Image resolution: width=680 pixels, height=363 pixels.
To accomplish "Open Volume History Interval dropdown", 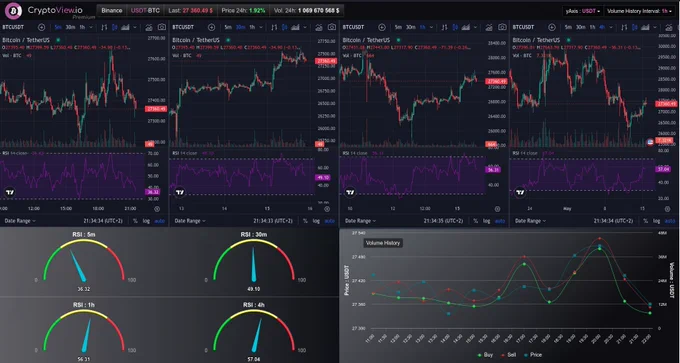I will 640,11.
